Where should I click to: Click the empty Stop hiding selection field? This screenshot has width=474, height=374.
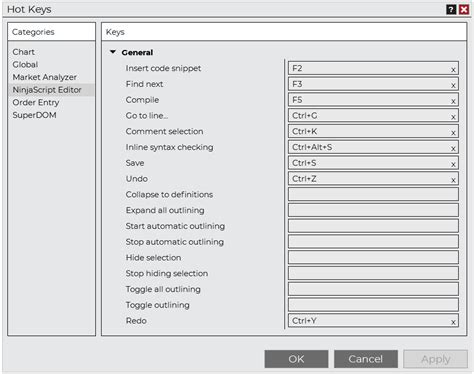tap(373, 273)
